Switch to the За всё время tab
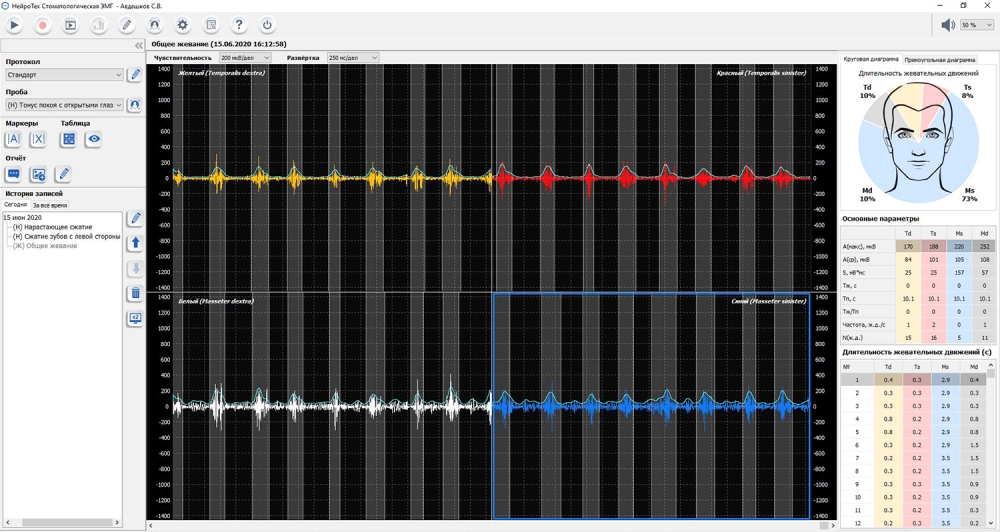This screenshot has height=532, width=1000. [50, 205]
